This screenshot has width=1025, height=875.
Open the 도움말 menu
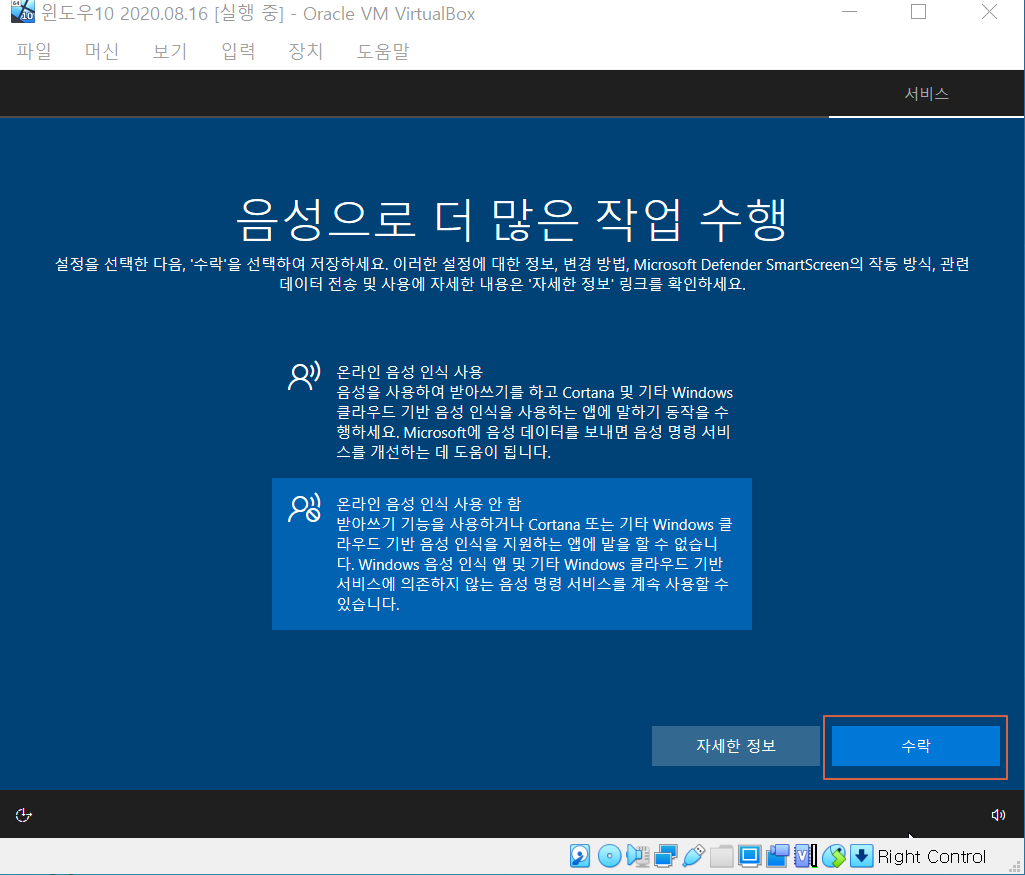382,51
